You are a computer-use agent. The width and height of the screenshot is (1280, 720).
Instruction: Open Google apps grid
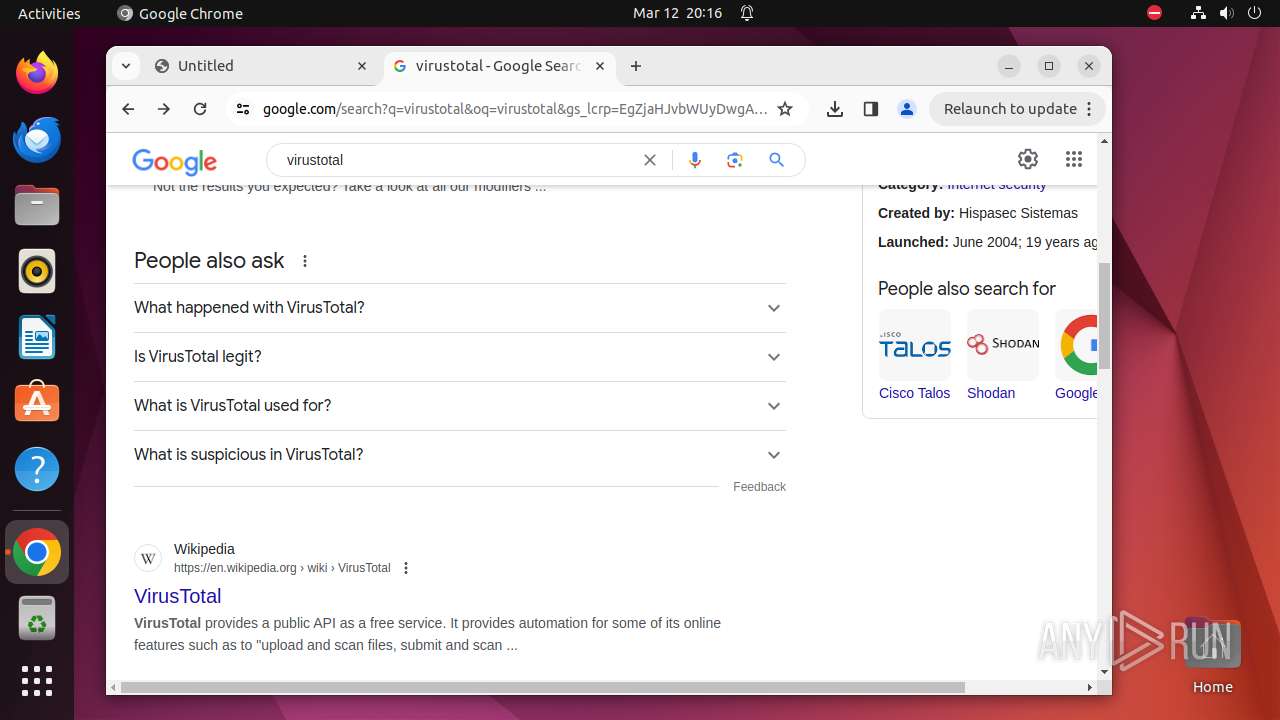tap(1074, 159)
